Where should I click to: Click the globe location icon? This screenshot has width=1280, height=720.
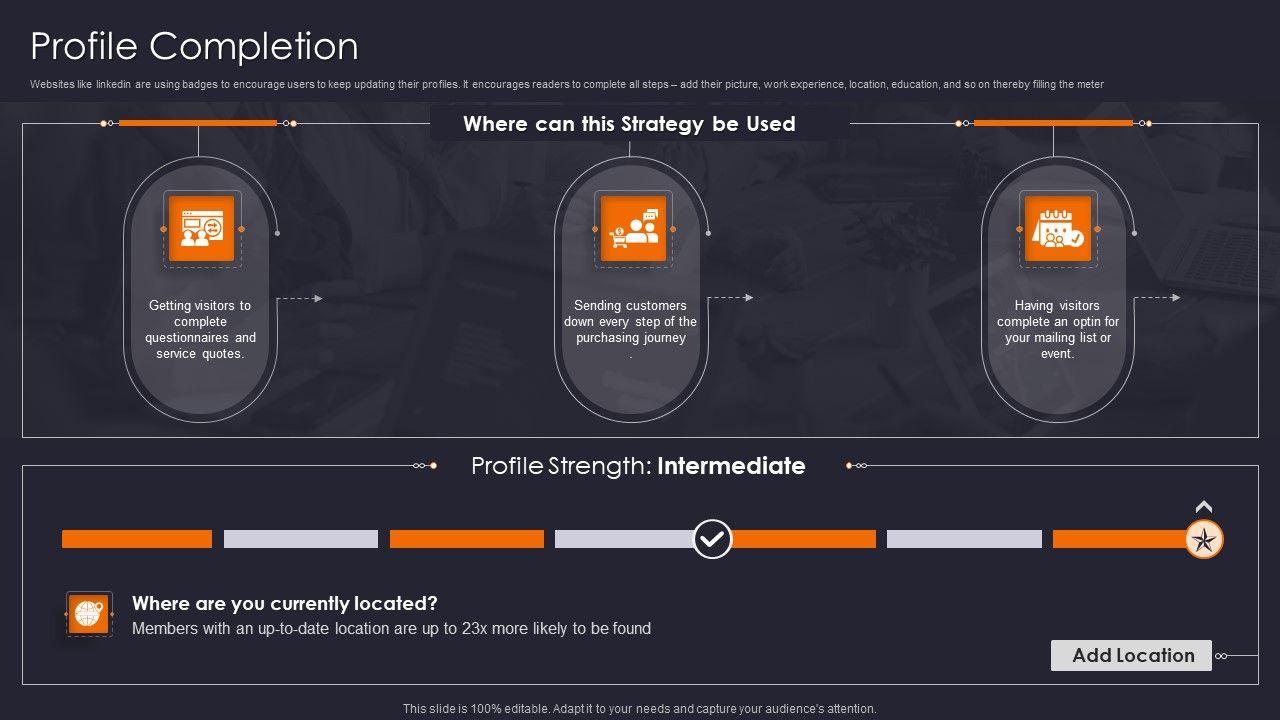[89, 613]
